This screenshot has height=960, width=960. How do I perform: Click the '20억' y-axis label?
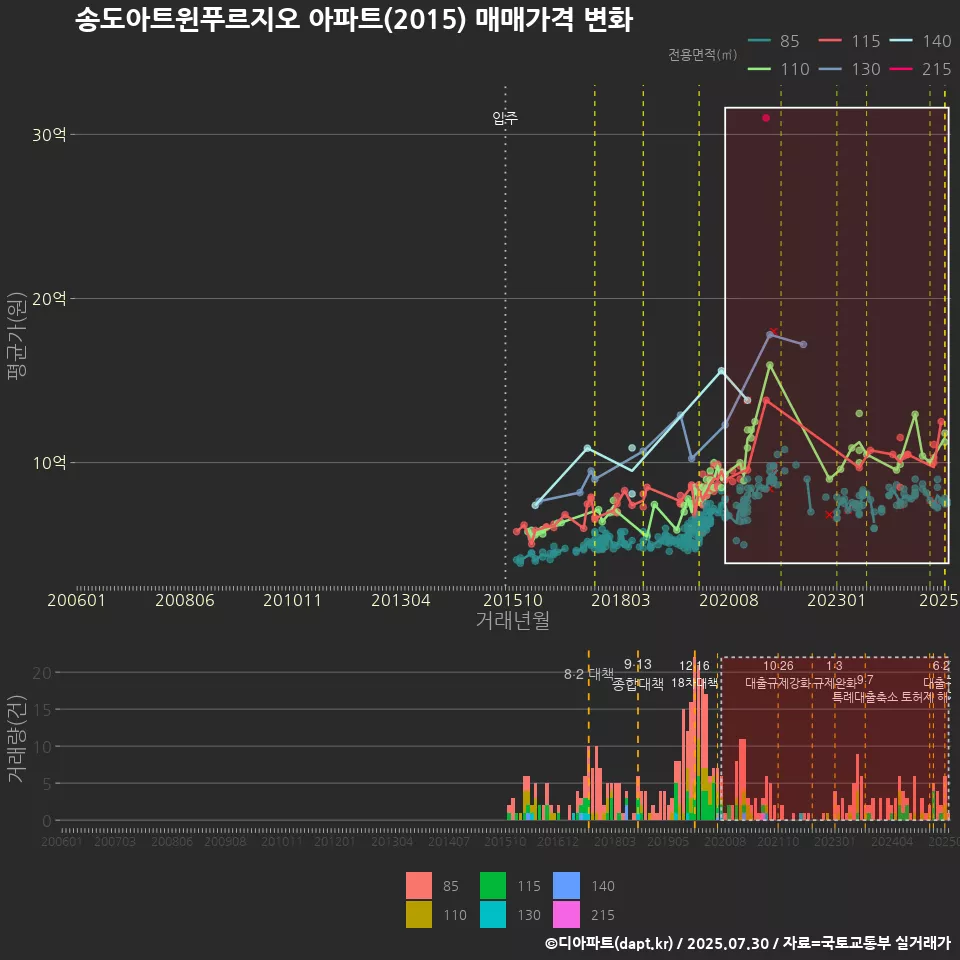point(49,299)
